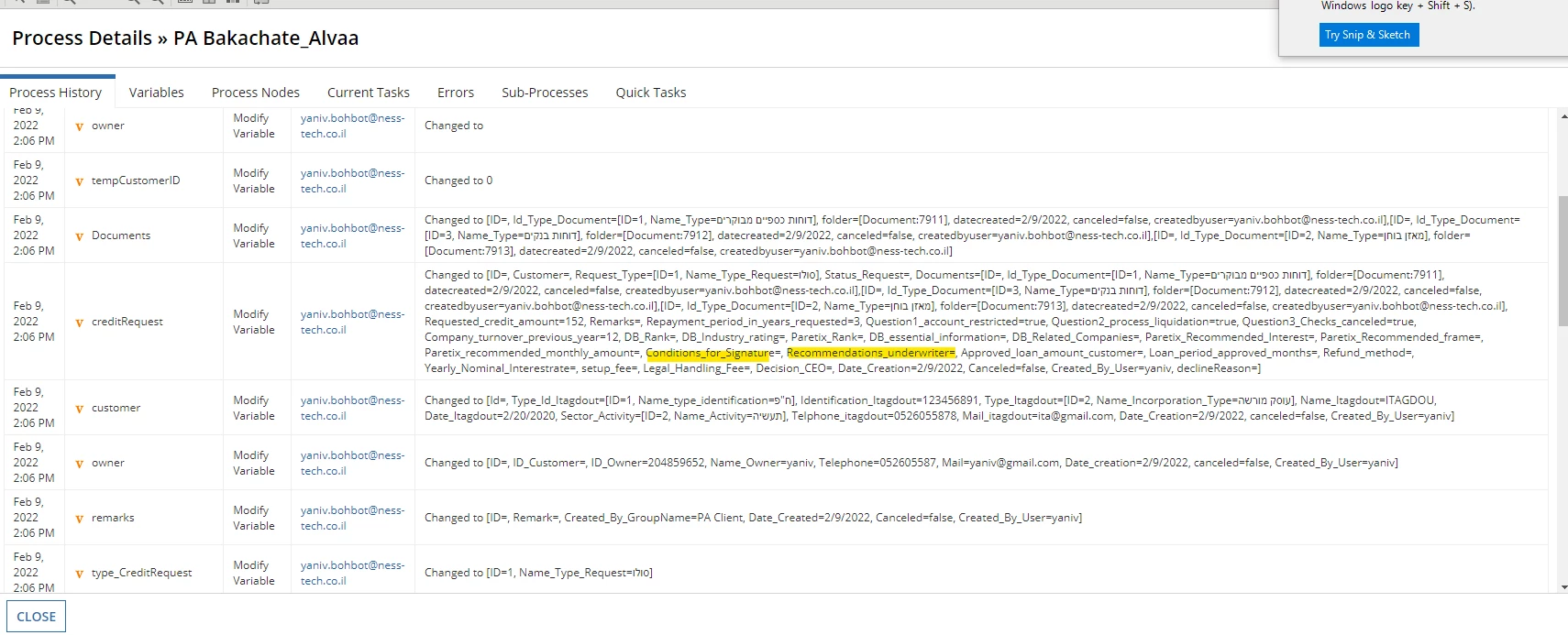The image size is (1568, 635).
Task: Open user email link in customer row
Action: (352, 408)
